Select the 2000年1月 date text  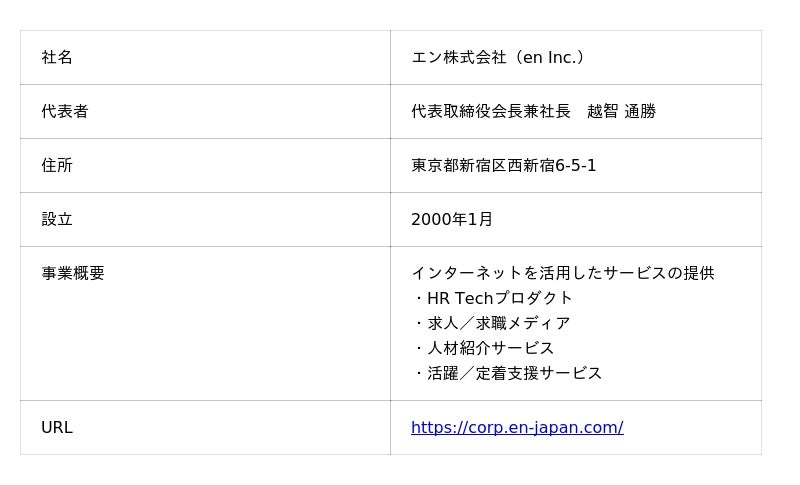[452, 220]
